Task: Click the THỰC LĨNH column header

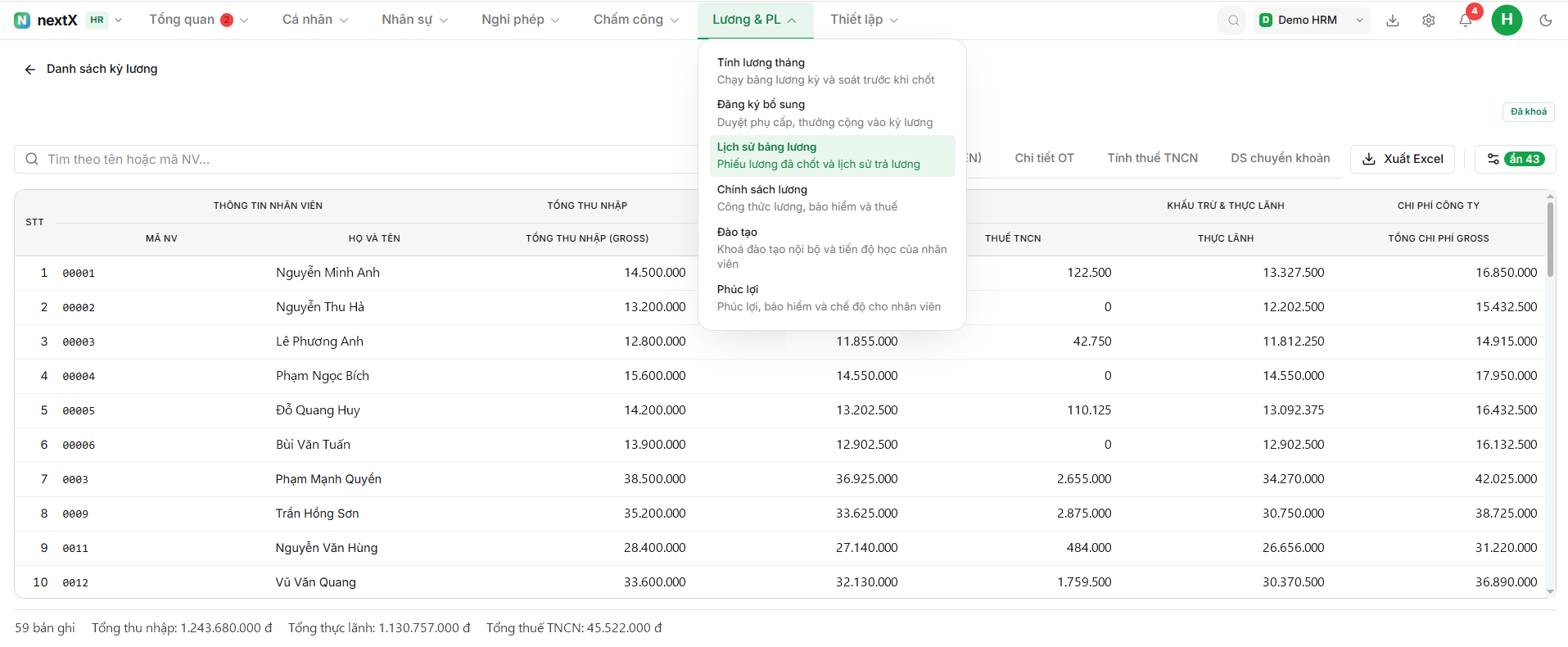Action: tap(1226, 238)
